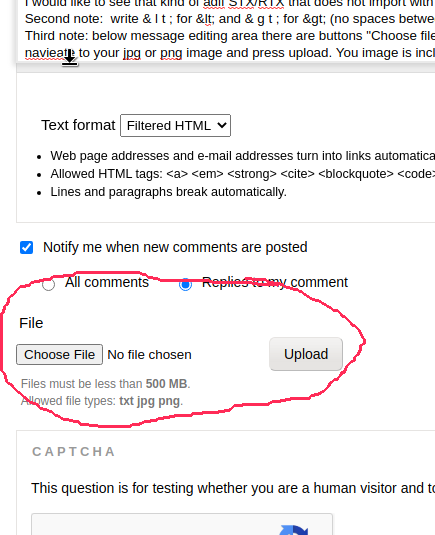Select the Replies to my comment radio button
This screenshot has width=435, height=535.
(185, 285)
